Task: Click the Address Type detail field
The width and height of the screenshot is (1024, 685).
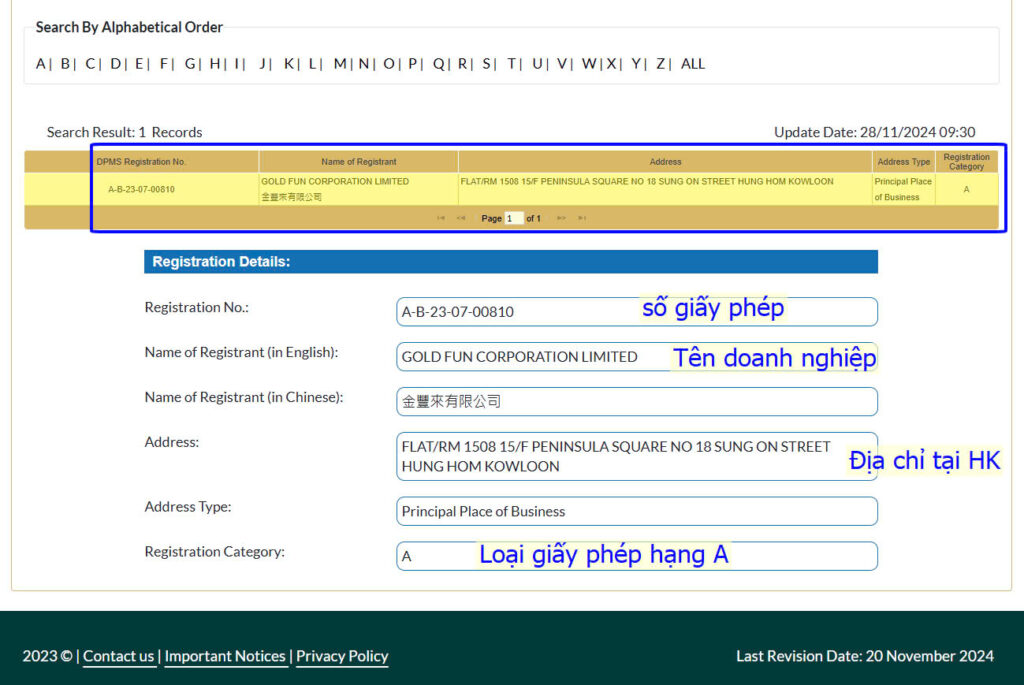Action: 636,511
